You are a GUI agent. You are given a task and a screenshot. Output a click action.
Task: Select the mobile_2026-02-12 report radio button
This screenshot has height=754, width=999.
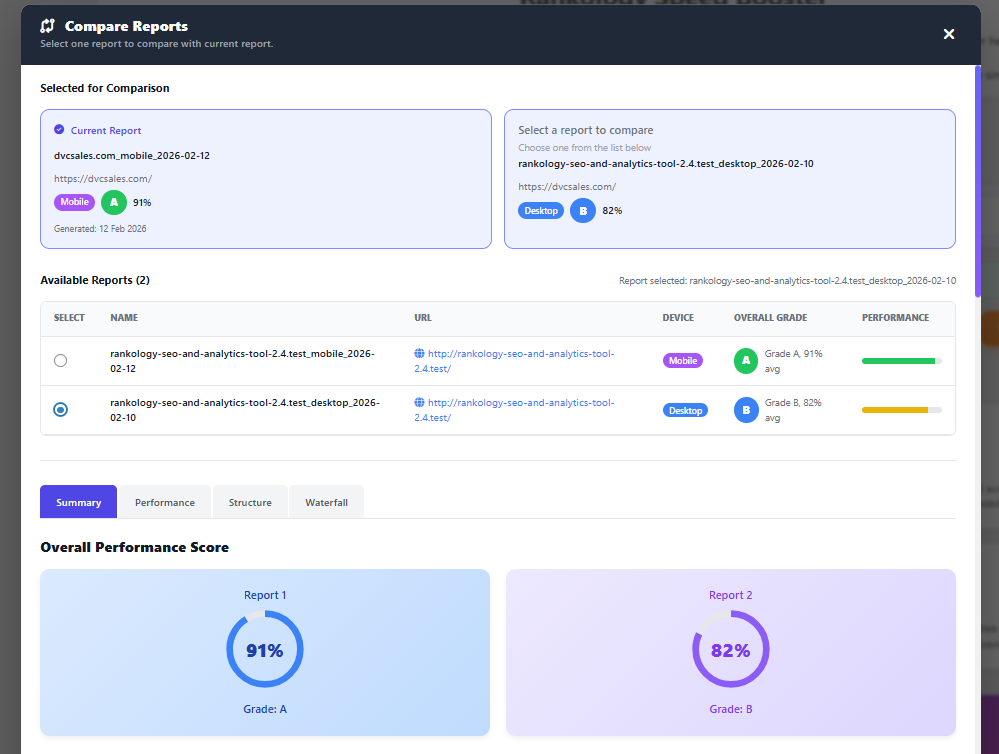pyautogui.click(x=61, y=360)
